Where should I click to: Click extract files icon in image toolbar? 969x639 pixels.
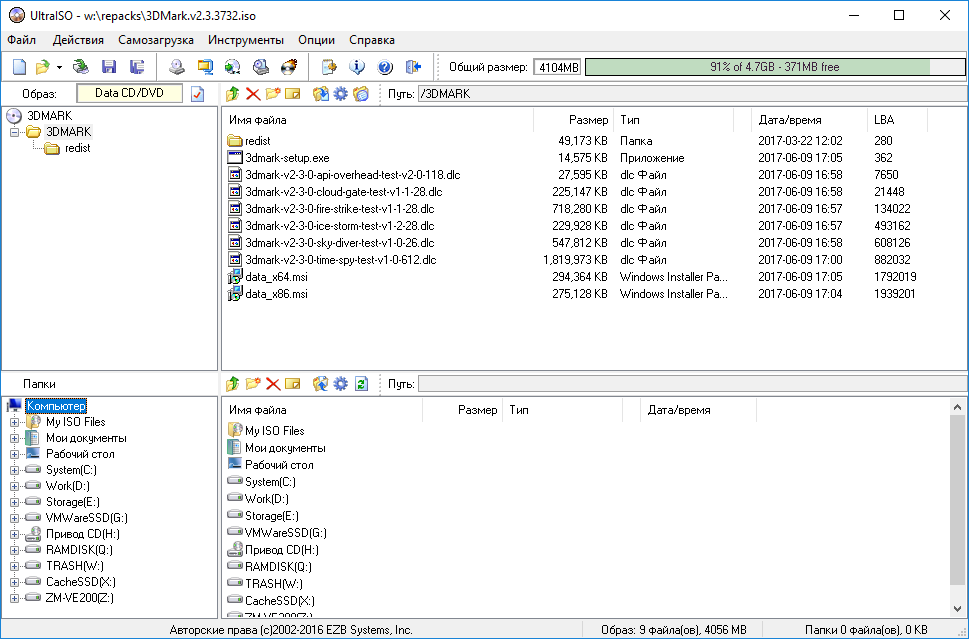coord(320,94)
